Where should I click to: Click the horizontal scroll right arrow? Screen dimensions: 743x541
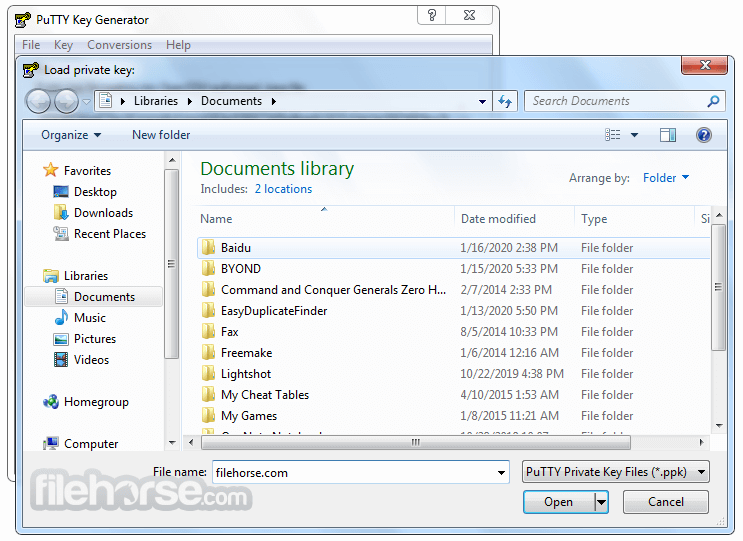701,442
